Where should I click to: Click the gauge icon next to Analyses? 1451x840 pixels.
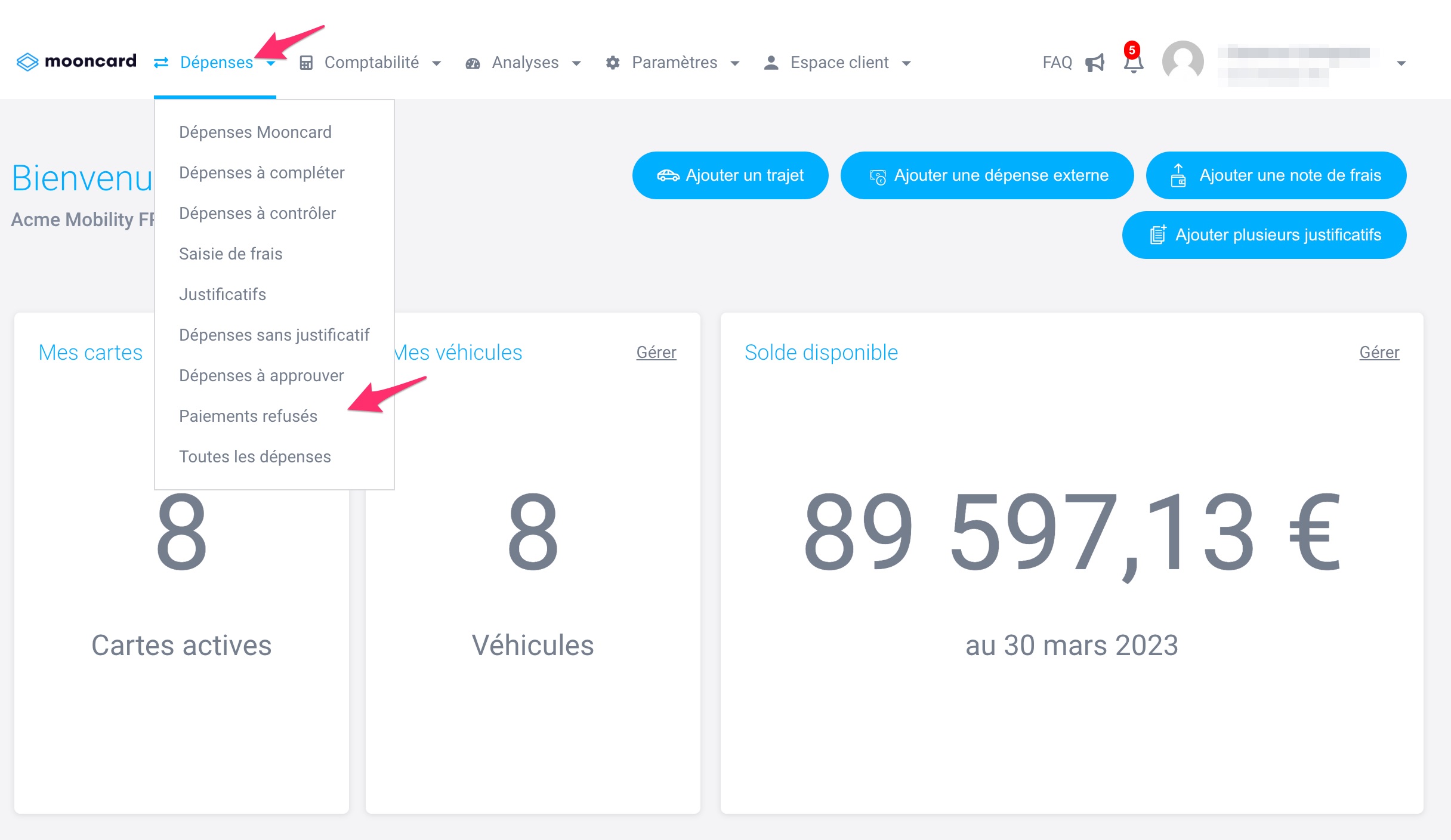tap(472, 62)
